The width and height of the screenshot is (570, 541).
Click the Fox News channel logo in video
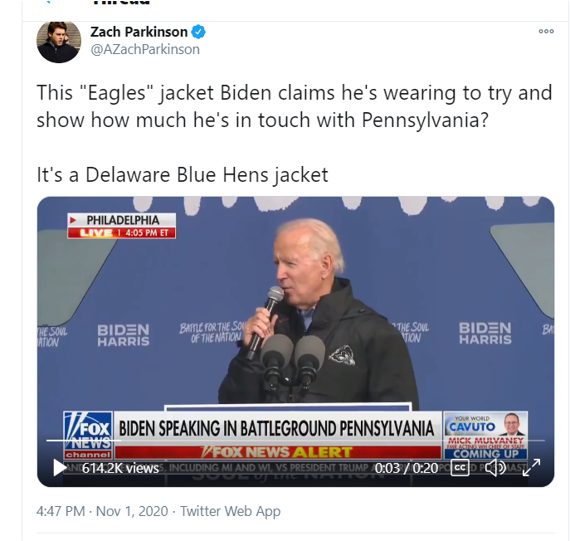click(88, 435)
